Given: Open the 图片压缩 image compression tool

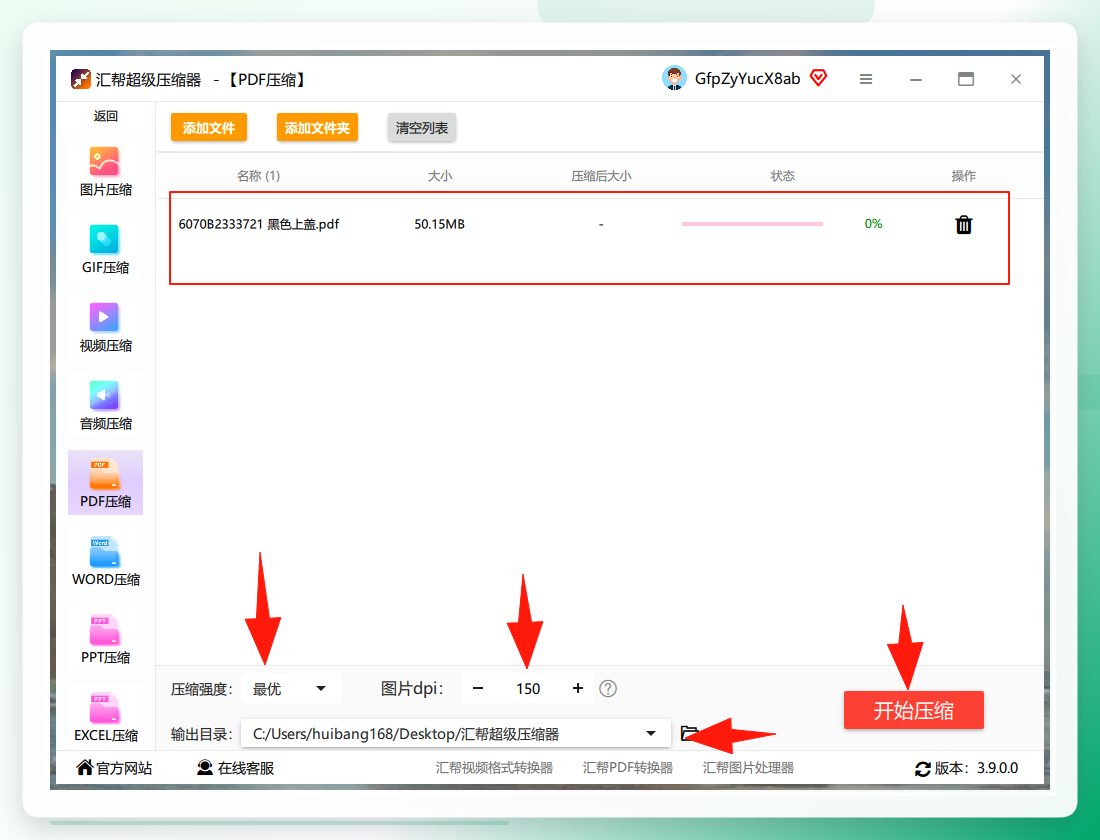Looking at the screenshot, I should pos(105,172).
